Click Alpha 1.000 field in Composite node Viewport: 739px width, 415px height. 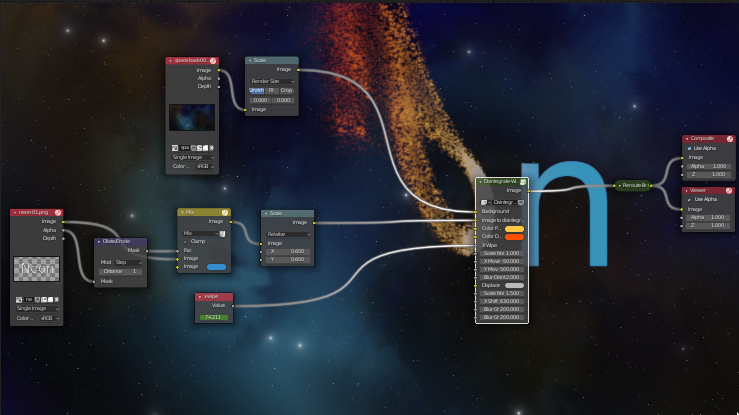(708, 166)
